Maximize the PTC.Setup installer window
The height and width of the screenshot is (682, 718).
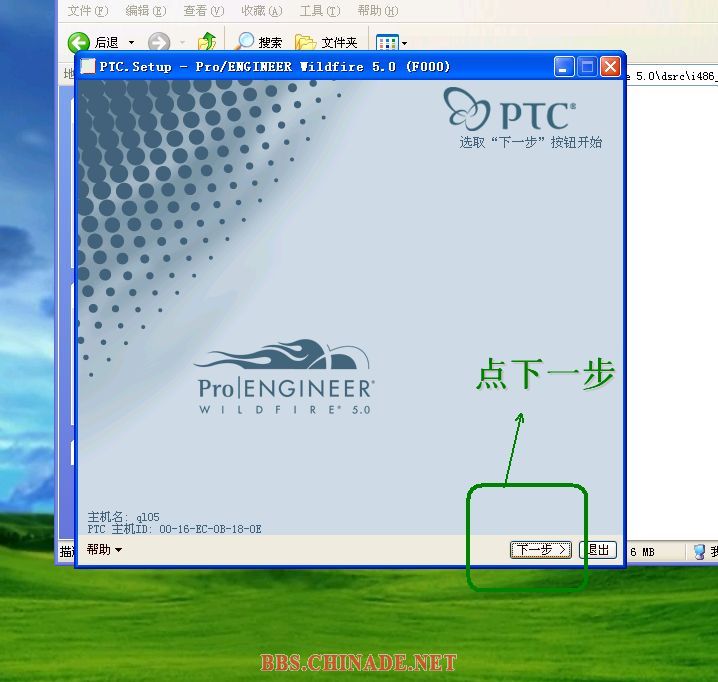pos(587,67)
